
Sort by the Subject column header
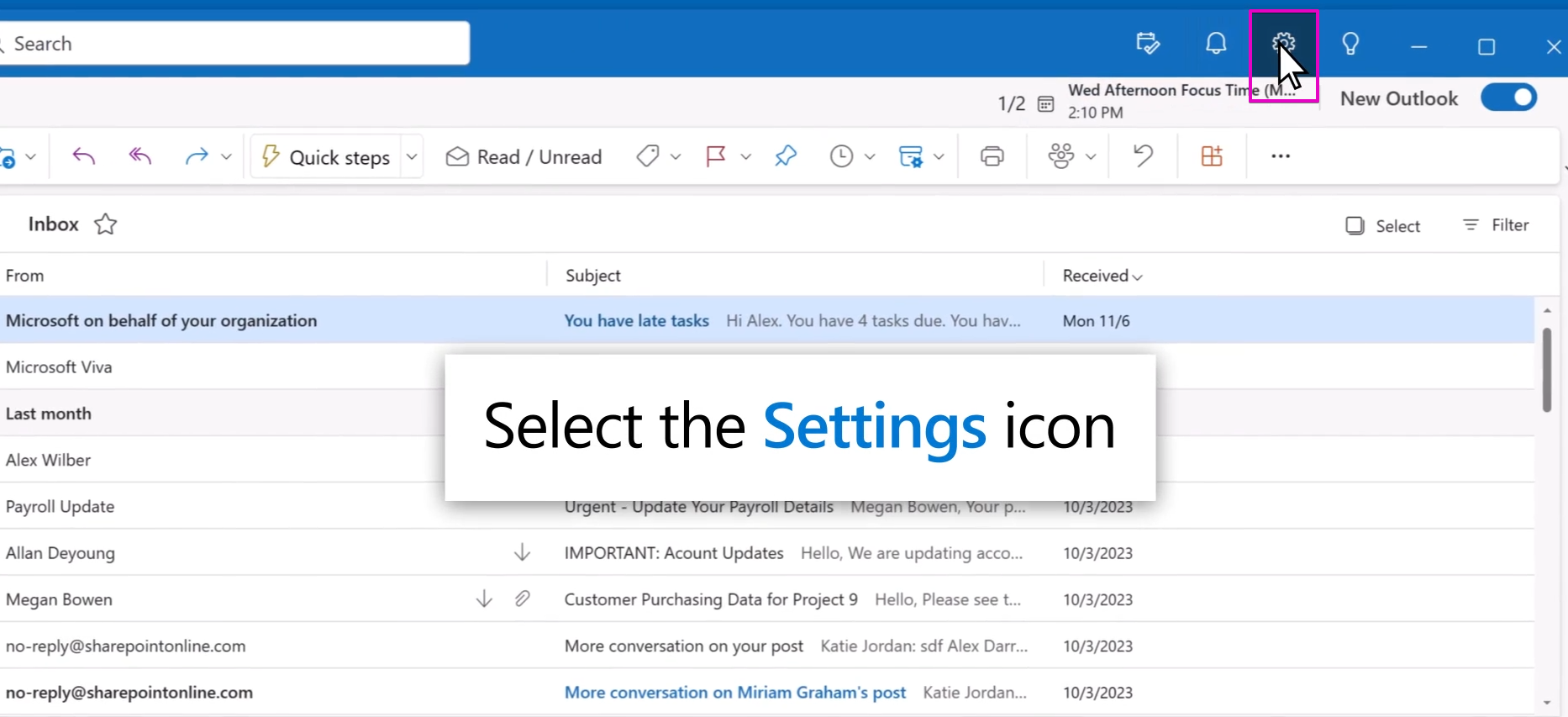[593, 276]
